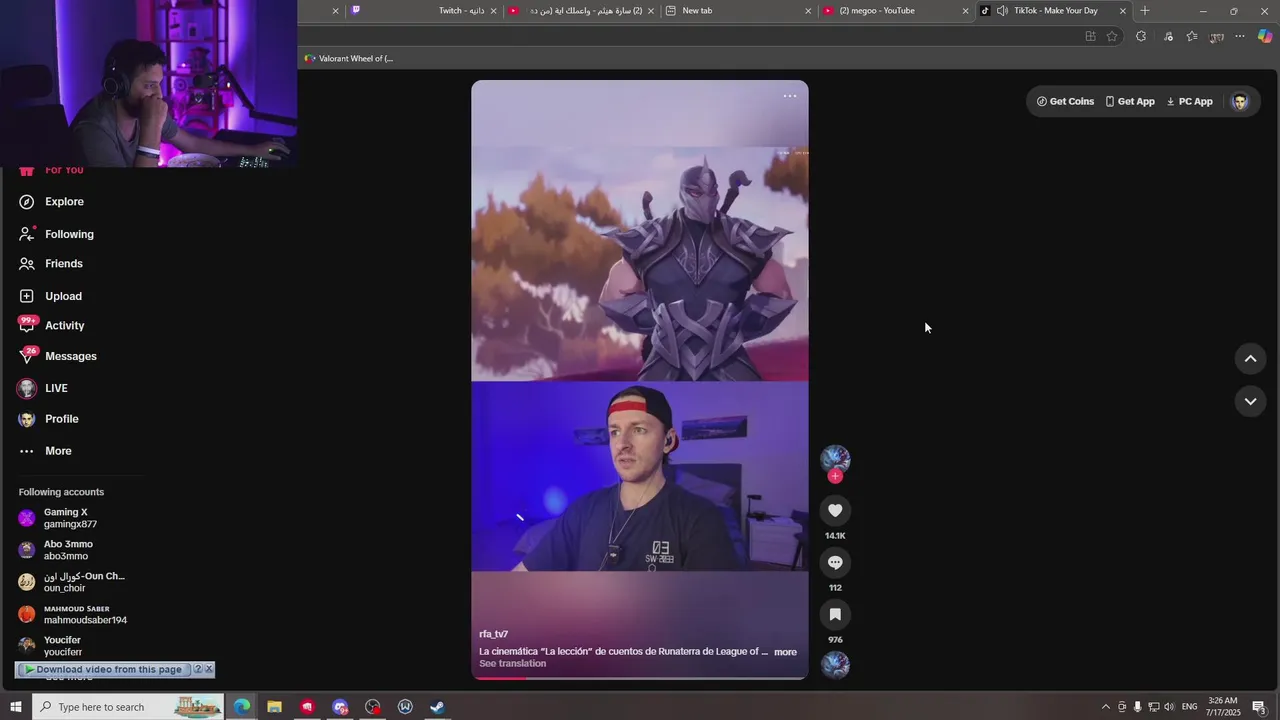The image size is (1280, 720).
Task: Open the rfa_tv7 username on the video
Action: coord(494,634)
